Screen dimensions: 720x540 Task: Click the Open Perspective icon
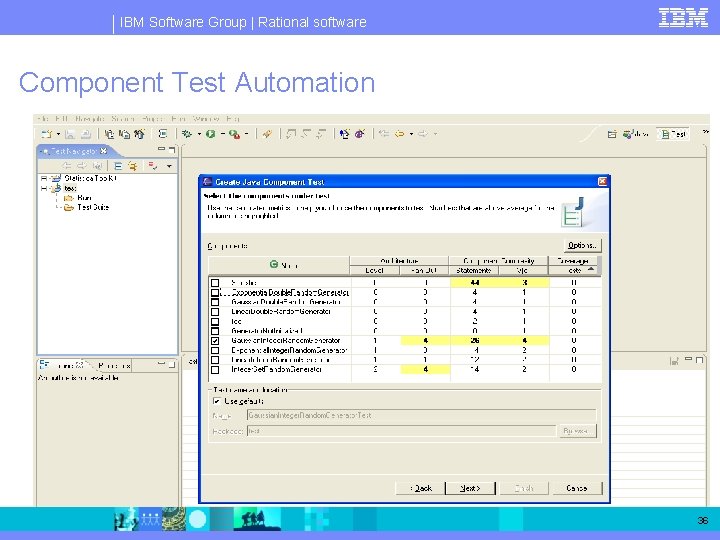click(612, 134)
